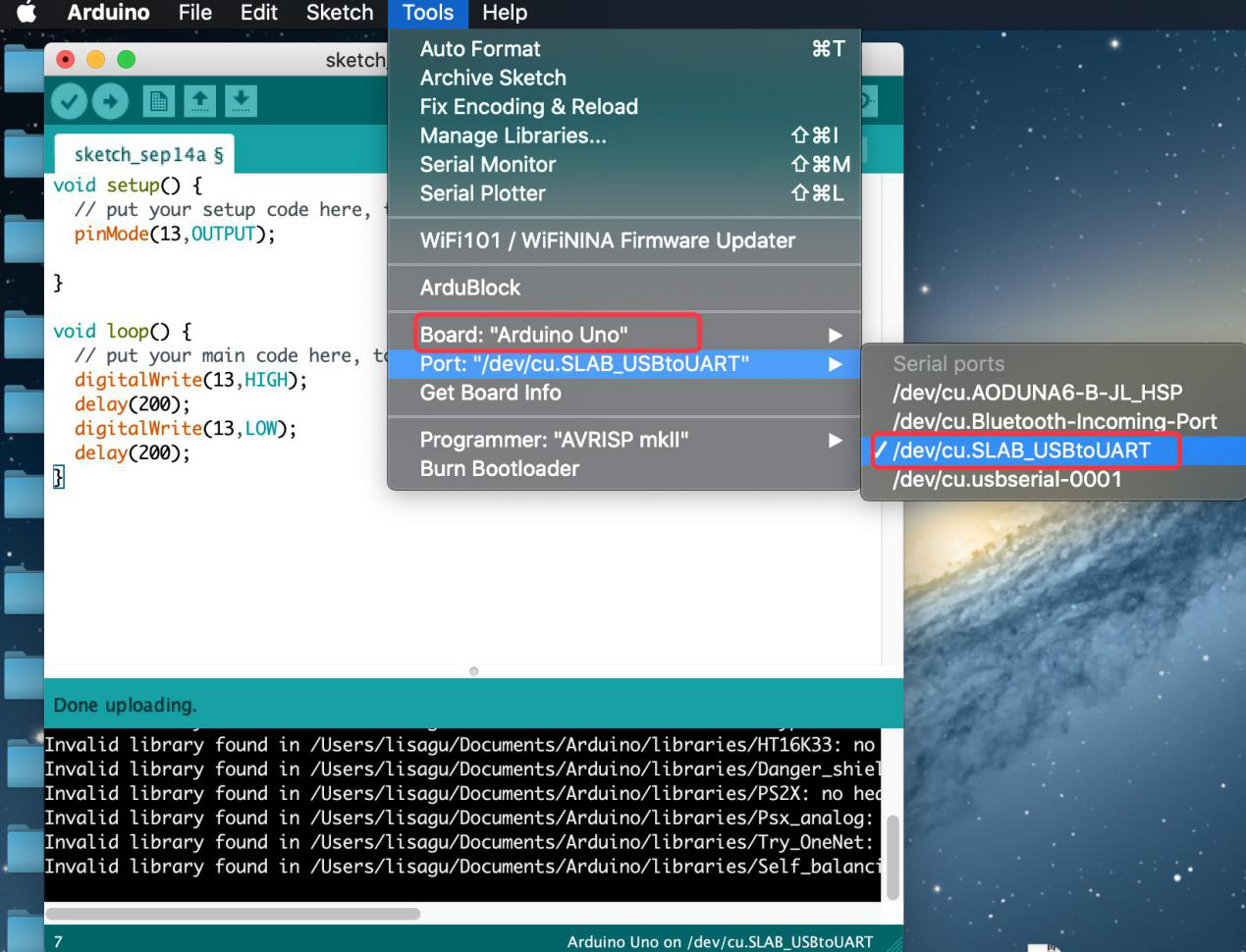The height and width of the screenshot is (952, 1246).
Task: Open the Apple menu
Action: pos(27,13)
